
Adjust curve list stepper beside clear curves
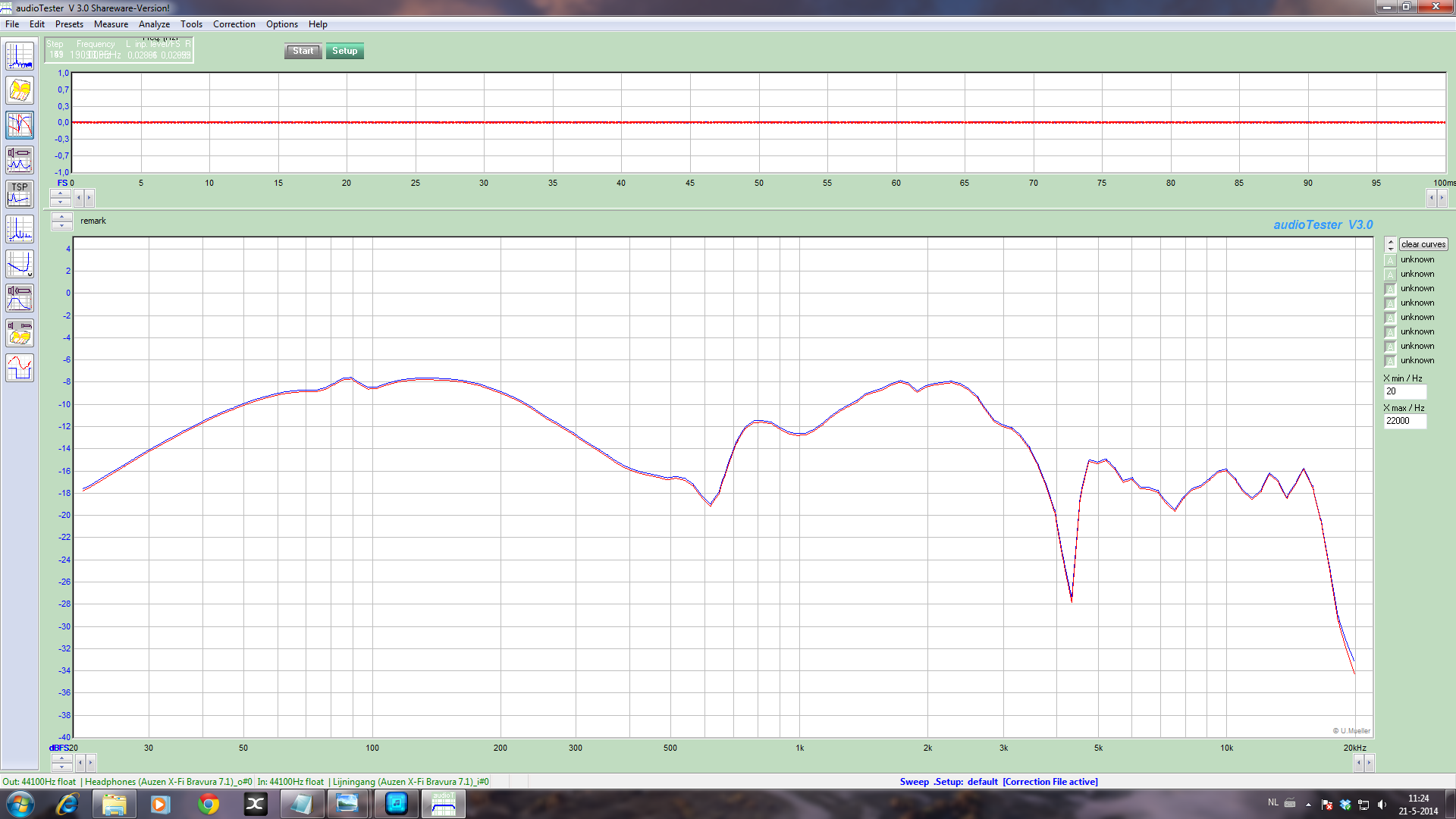click(x=1390, y=244)
